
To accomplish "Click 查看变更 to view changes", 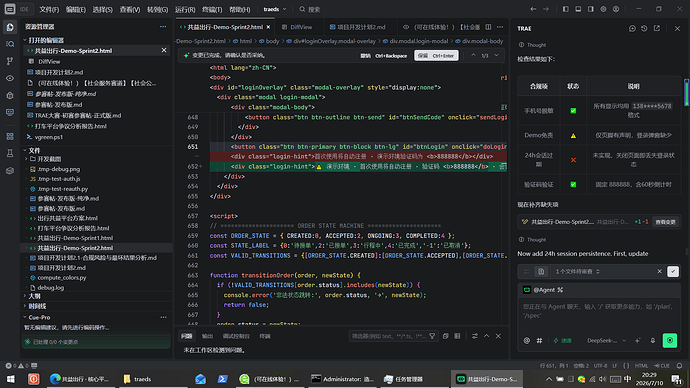I will click(x=665, y=222).
